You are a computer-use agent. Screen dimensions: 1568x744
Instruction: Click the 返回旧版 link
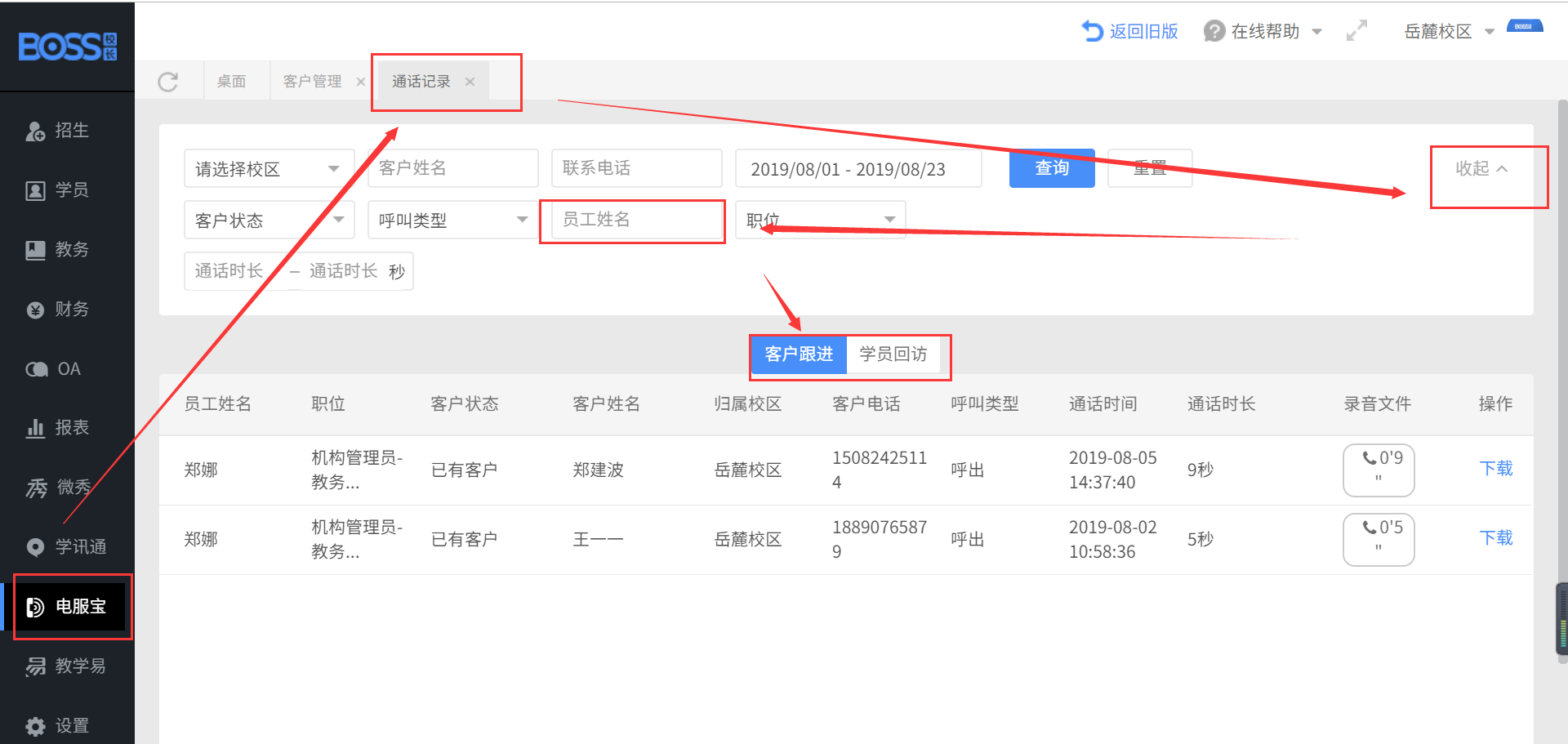tap(1130, 31)
